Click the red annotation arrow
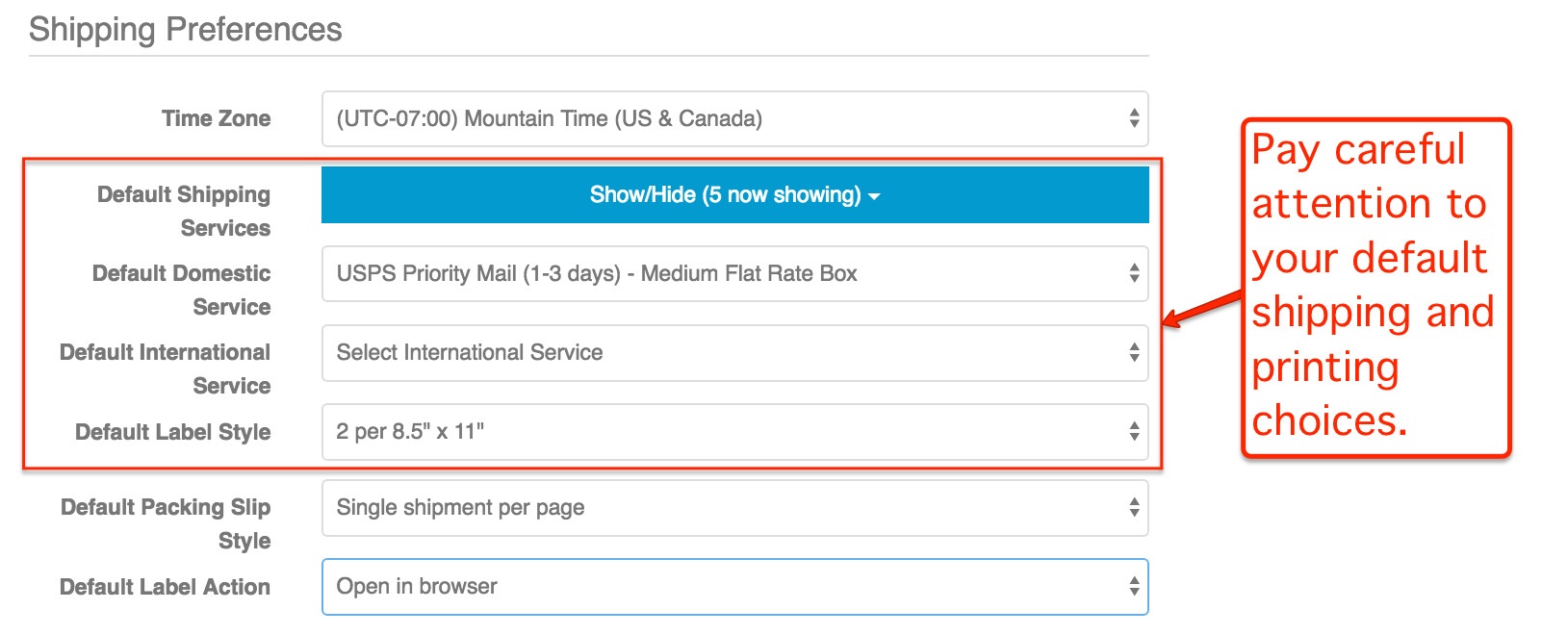This screenshot has width=1568, height=635. (x=1202, y=310)
